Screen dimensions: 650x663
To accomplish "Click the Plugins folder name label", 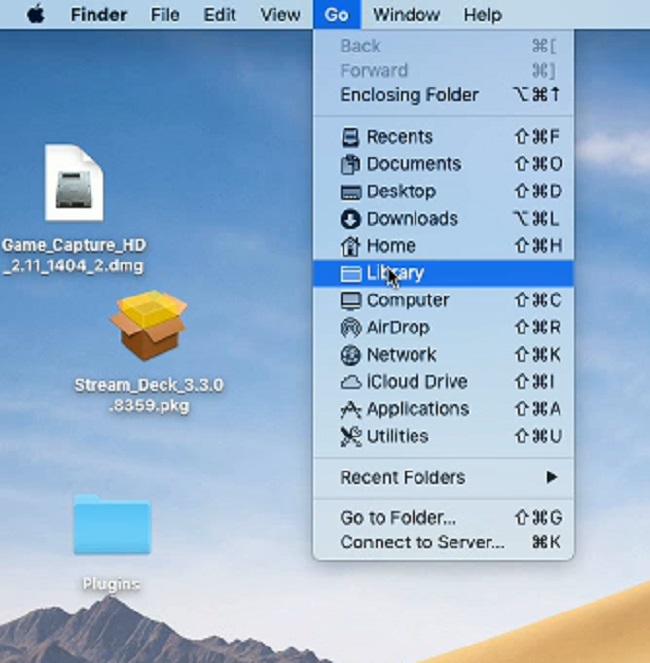I will pyautogui.click(x=111, y=584).
